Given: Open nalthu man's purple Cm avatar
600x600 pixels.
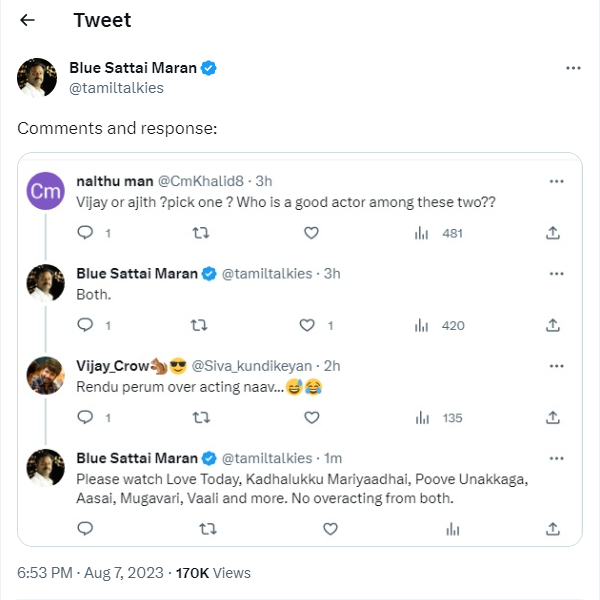Looking at the screenshot, I should (43, 190).
